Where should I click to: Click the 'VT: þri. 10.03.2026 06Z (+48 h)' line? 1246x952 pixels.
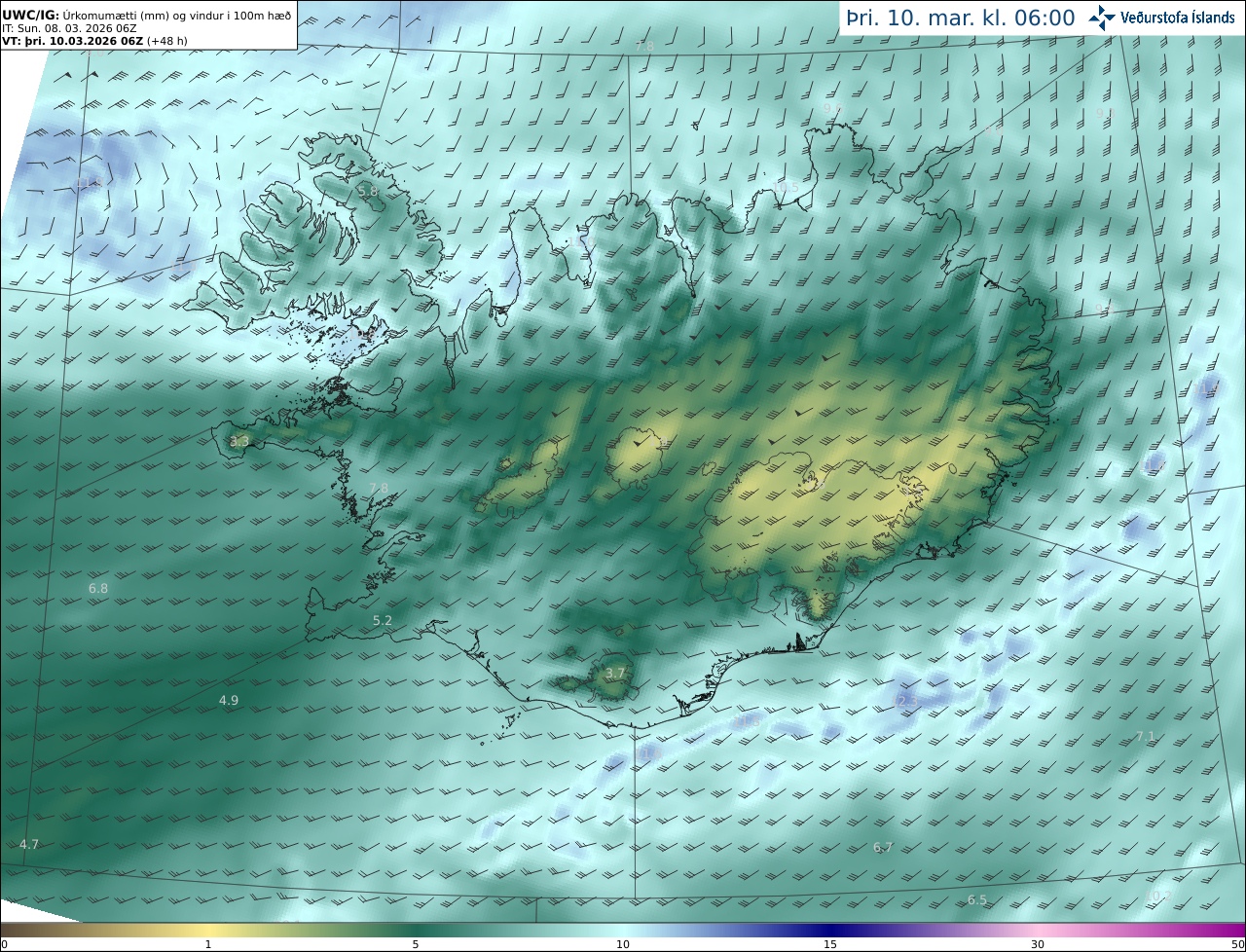pos(94,41)
